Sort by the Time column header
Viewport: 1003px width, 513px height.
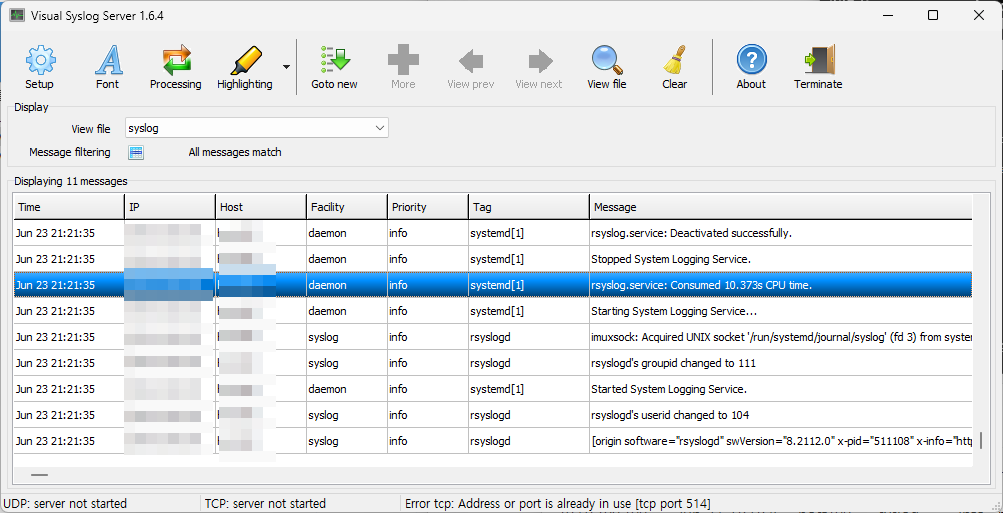(69, 207)
